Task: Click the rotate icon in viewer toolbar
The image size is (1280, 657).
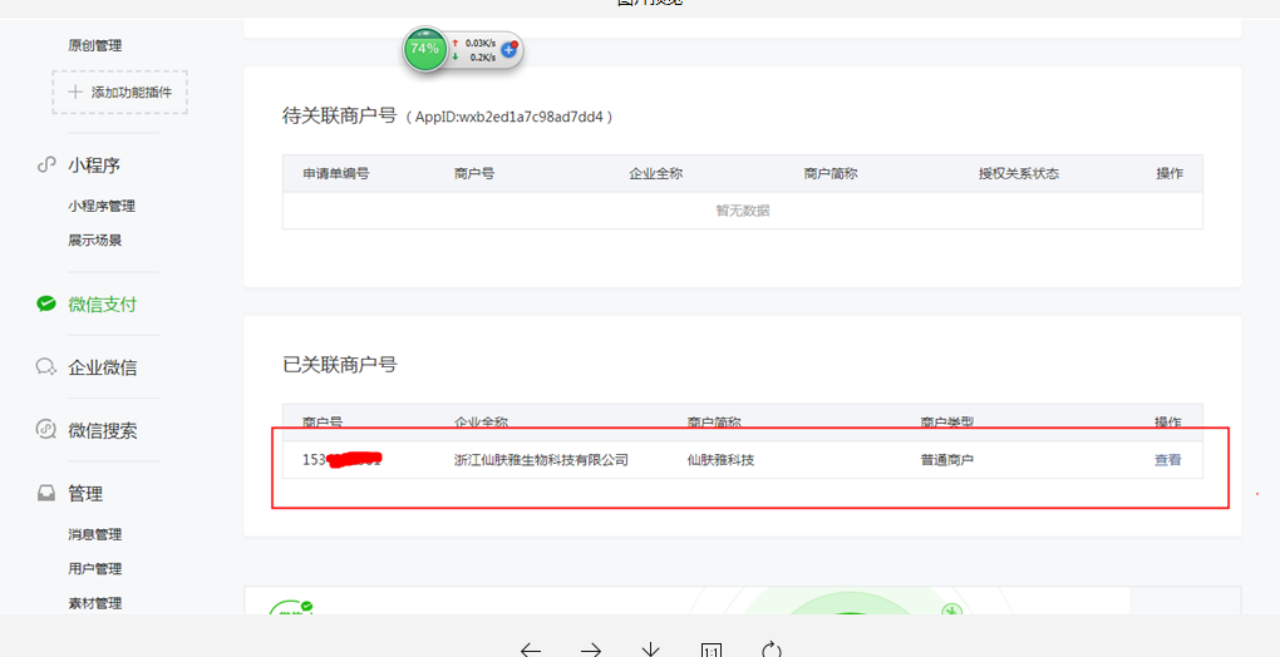Action: point(771,650)
